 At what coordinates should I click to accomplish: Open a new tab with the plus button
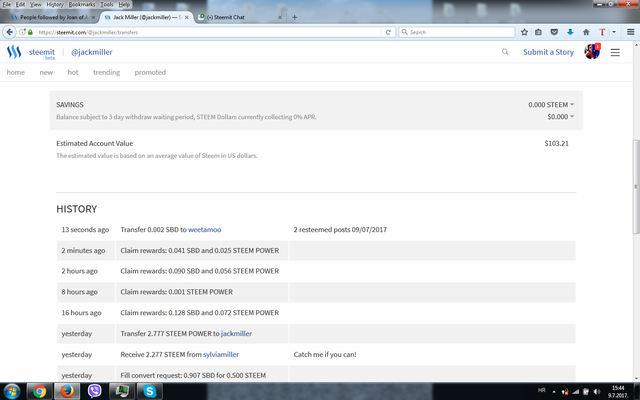[x=294, y=17]
